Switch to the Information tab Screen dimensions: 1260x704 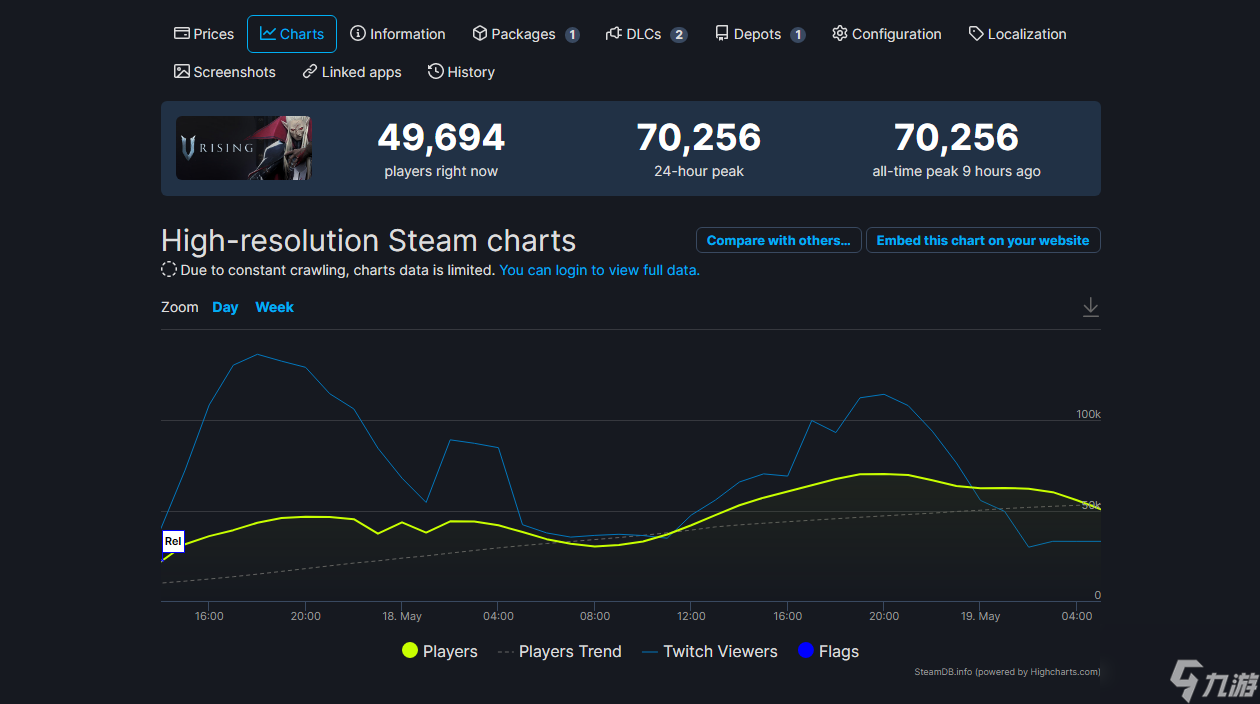coord(398,34)
